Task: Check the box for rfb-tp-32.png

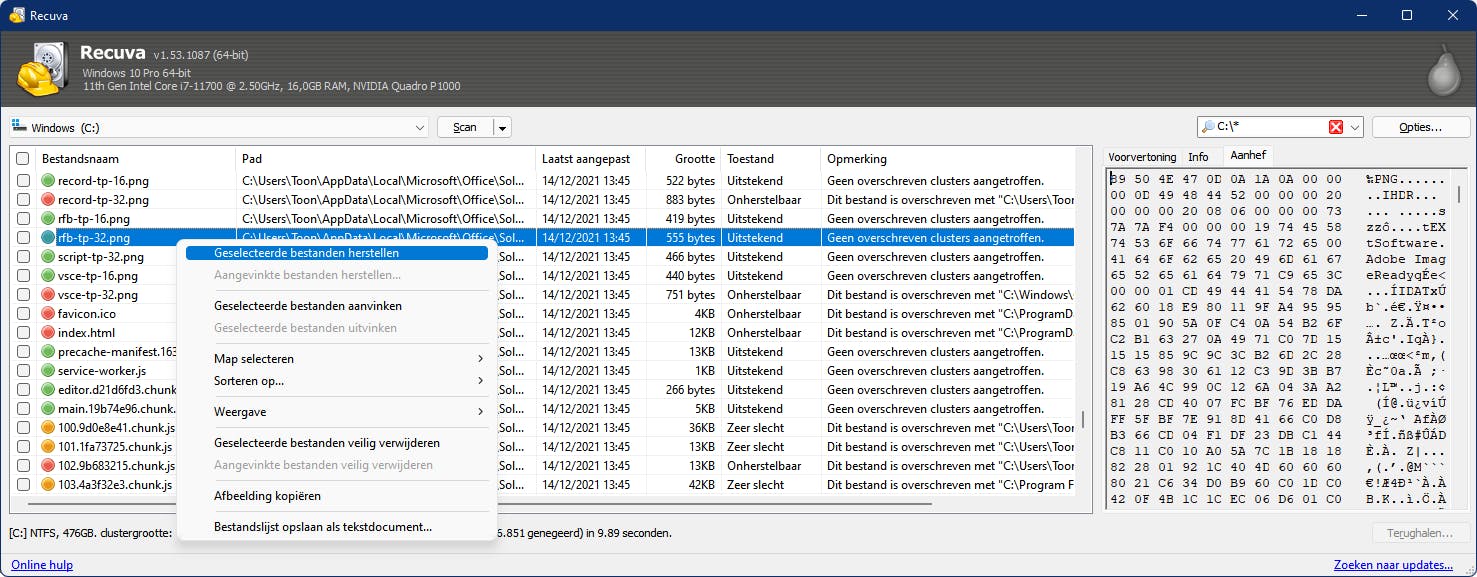Action: click(x=23, y=238)
